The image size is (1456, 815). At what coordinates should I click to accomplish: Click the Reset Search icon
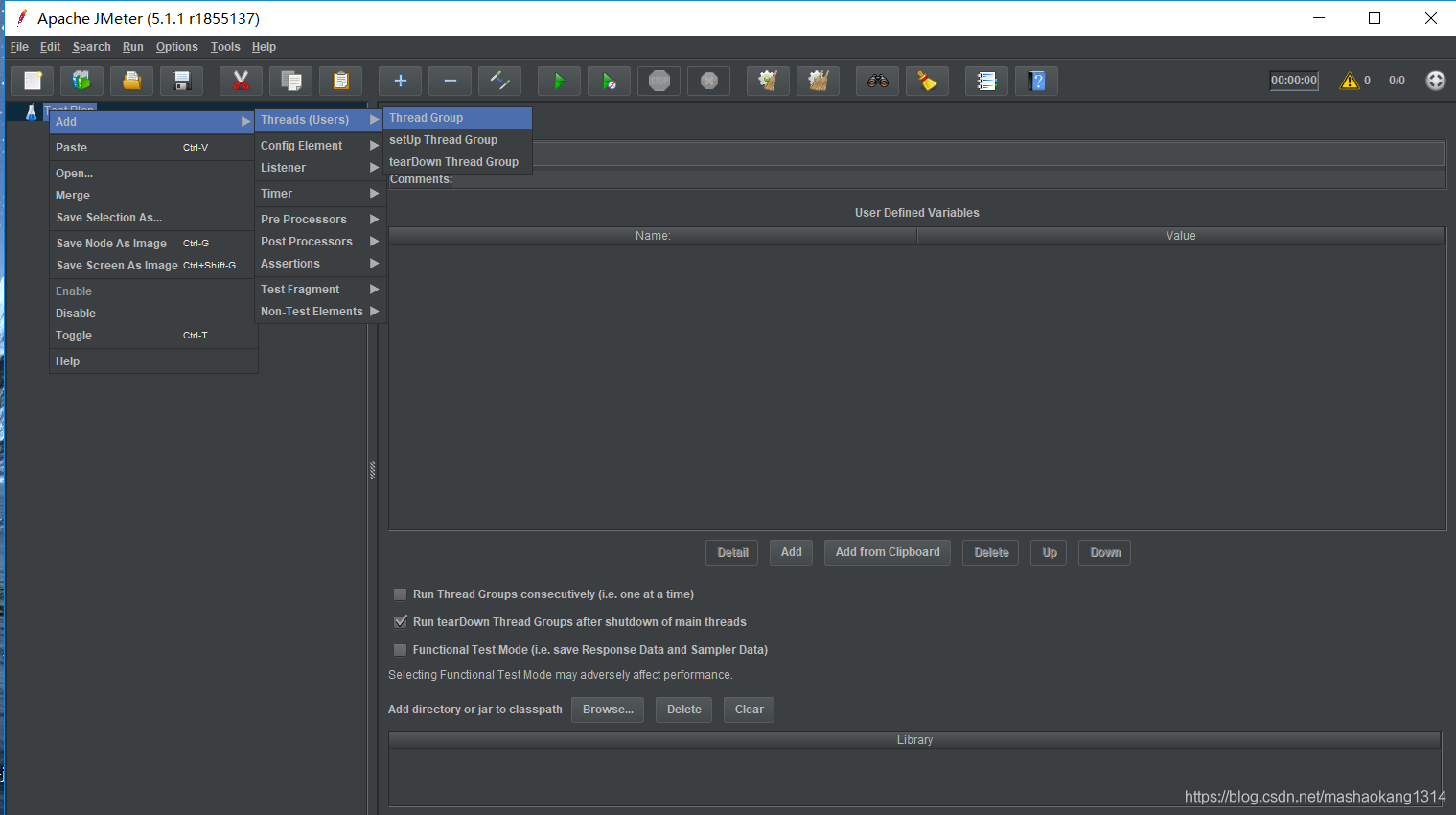click(927, 81)
